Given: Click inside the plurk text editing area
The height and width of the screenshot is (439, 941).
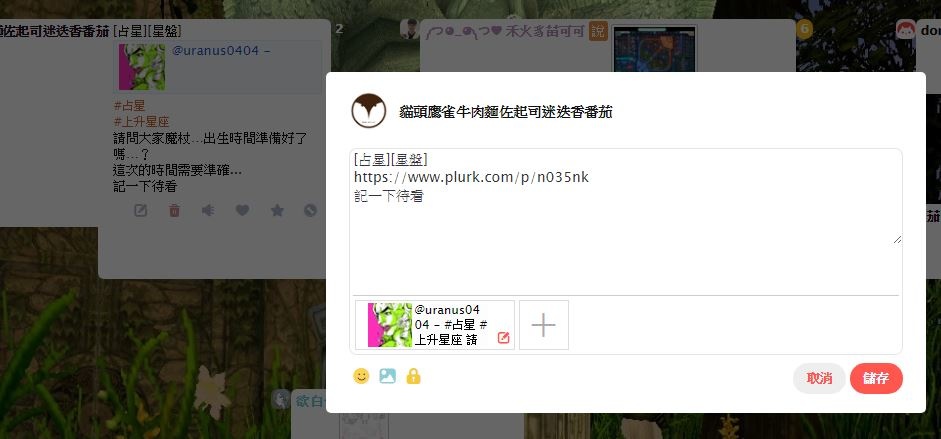Looking at the screenshot, I should tap(625, 197).
